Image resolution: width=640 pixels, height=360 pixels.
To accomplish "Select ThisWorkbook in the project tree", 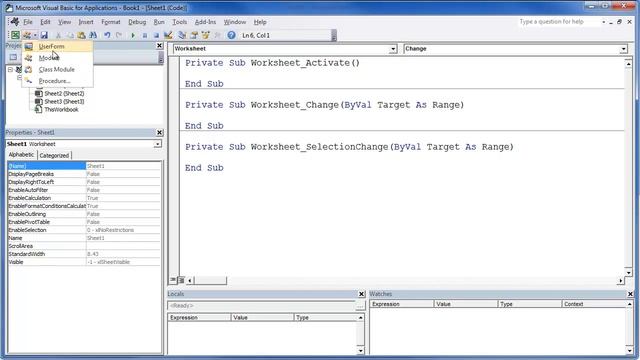I will 61,109.
